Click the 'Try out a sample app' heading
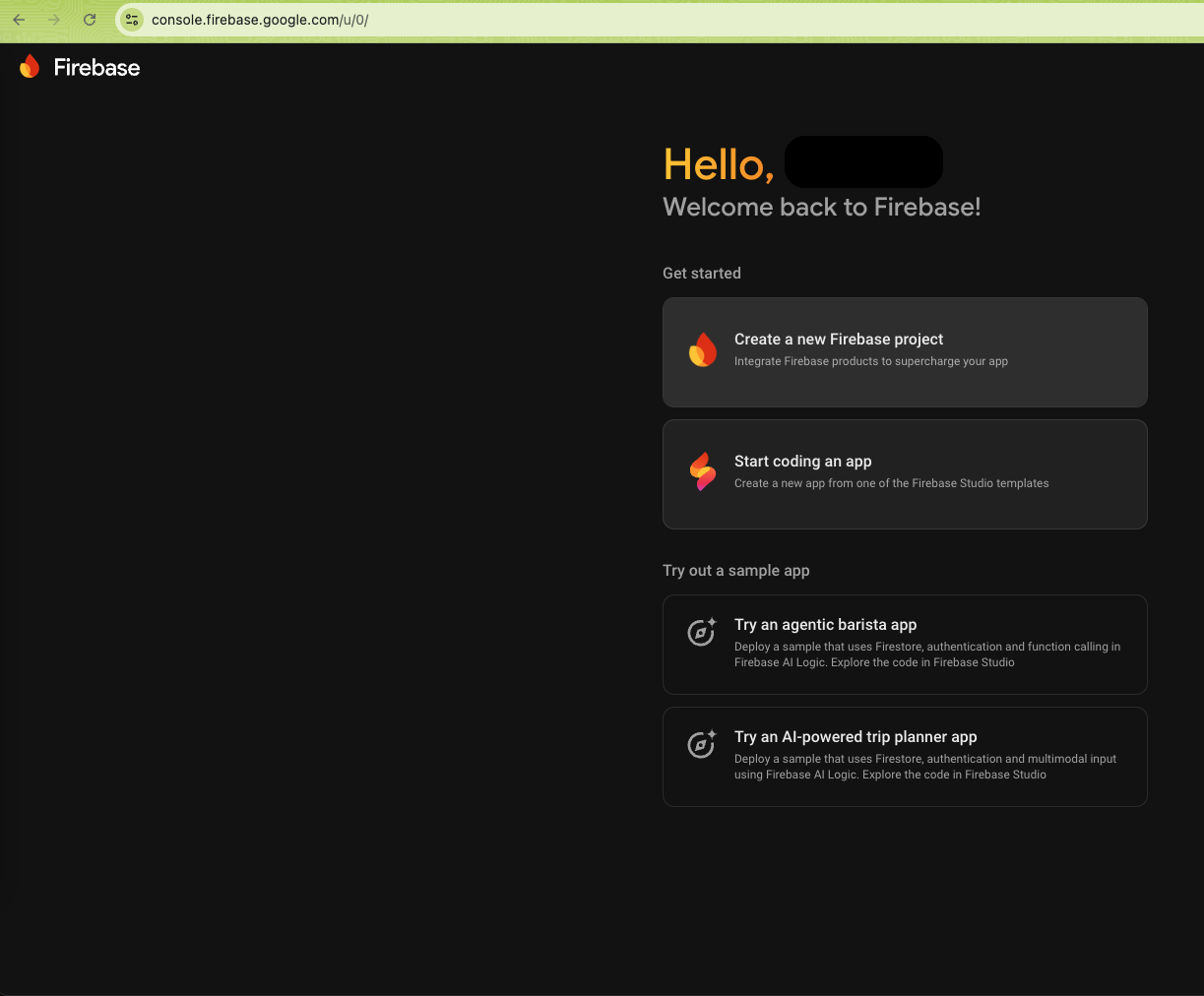The image size is (1204, 996). click(736, 571)
